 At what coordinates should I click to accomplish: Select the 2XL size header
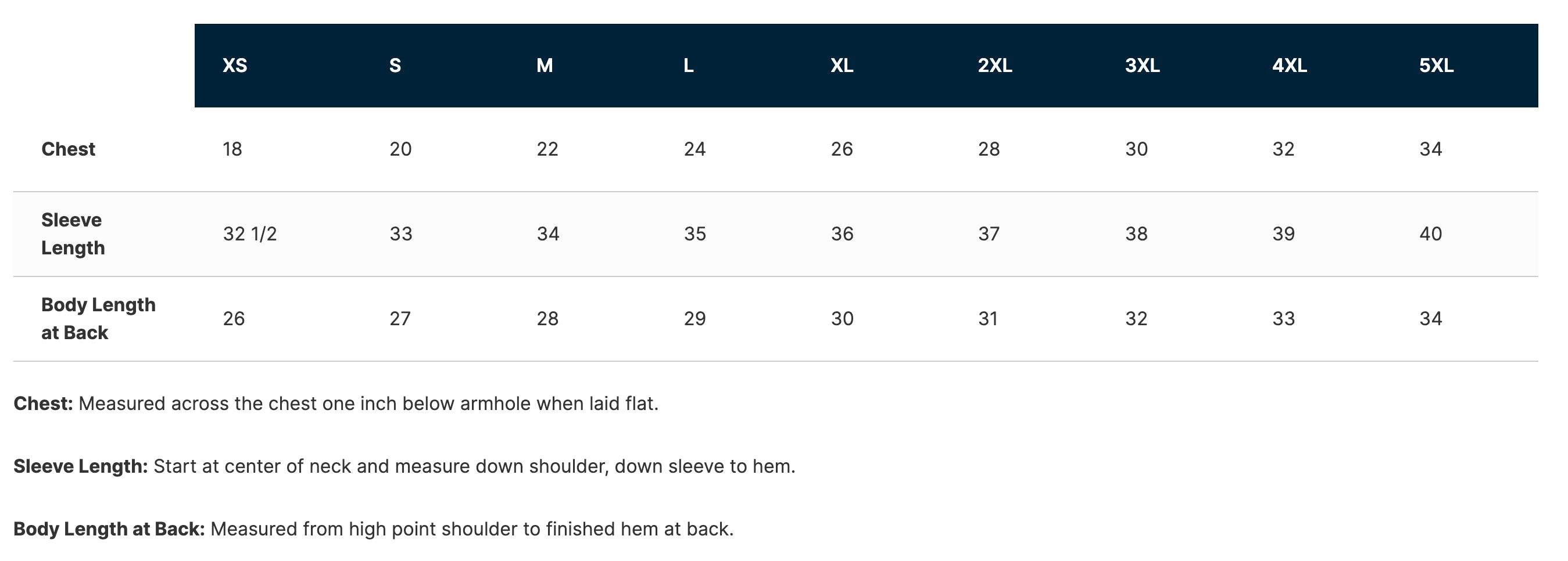[x=994, y=66]
